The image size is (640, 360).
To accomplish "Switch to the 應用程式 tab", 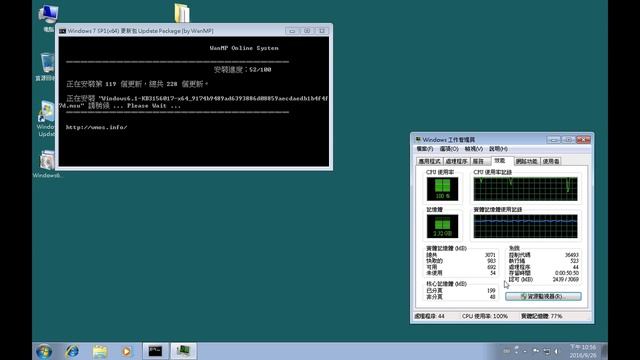I will (x=429, y=162).
